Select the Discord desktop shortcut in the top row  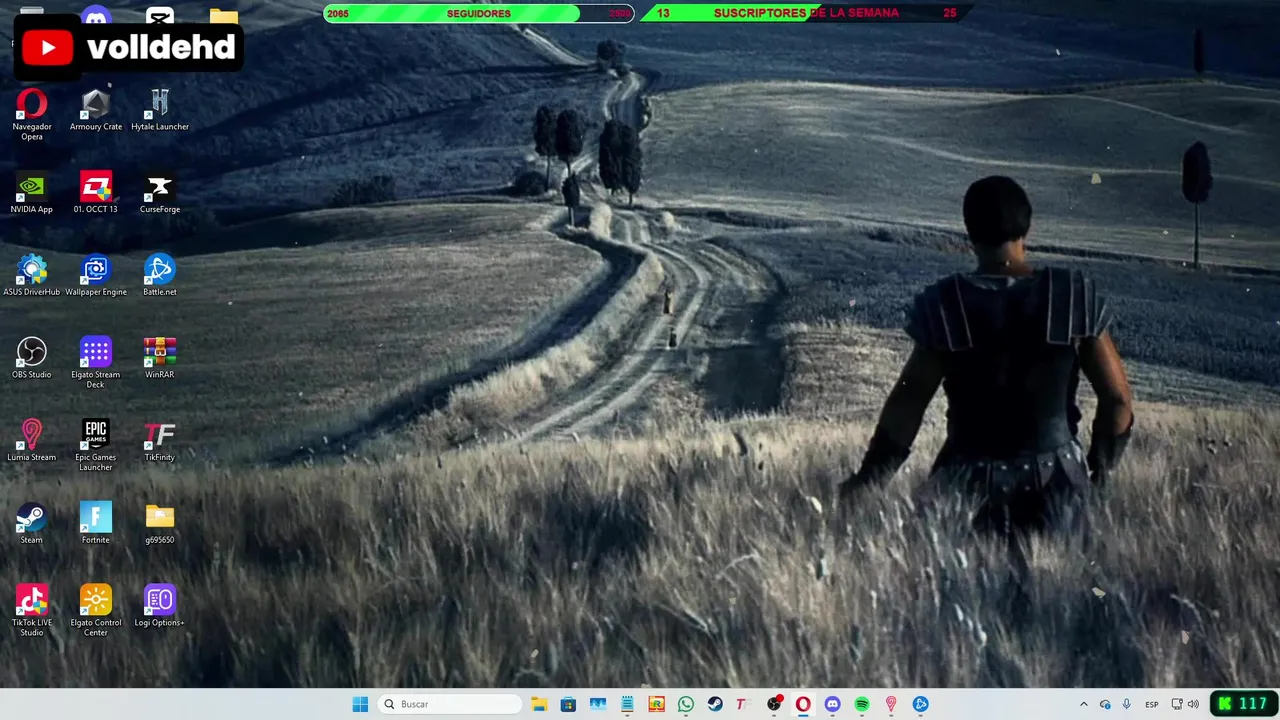(x=96, y=16)
